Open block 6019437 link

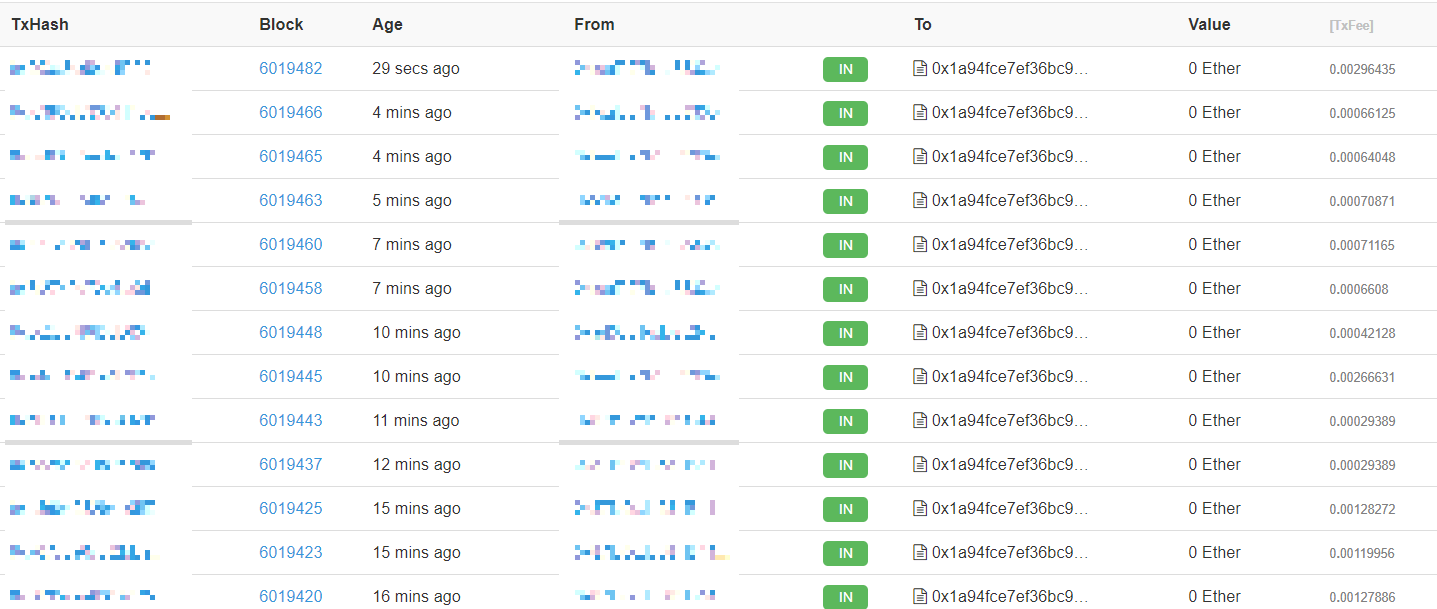click(x=291, y=465)
